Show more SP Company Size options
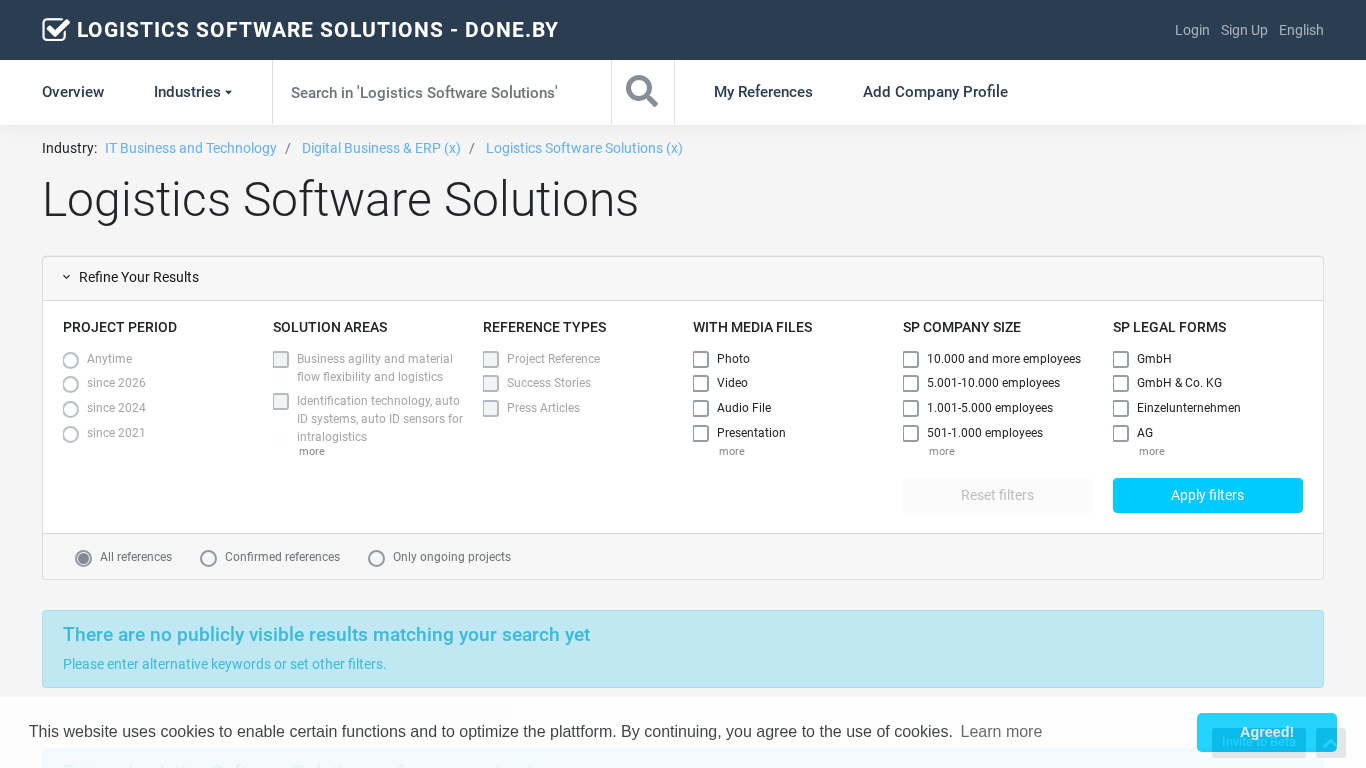This screenshot has width=1366, height=768. (941, 452)
